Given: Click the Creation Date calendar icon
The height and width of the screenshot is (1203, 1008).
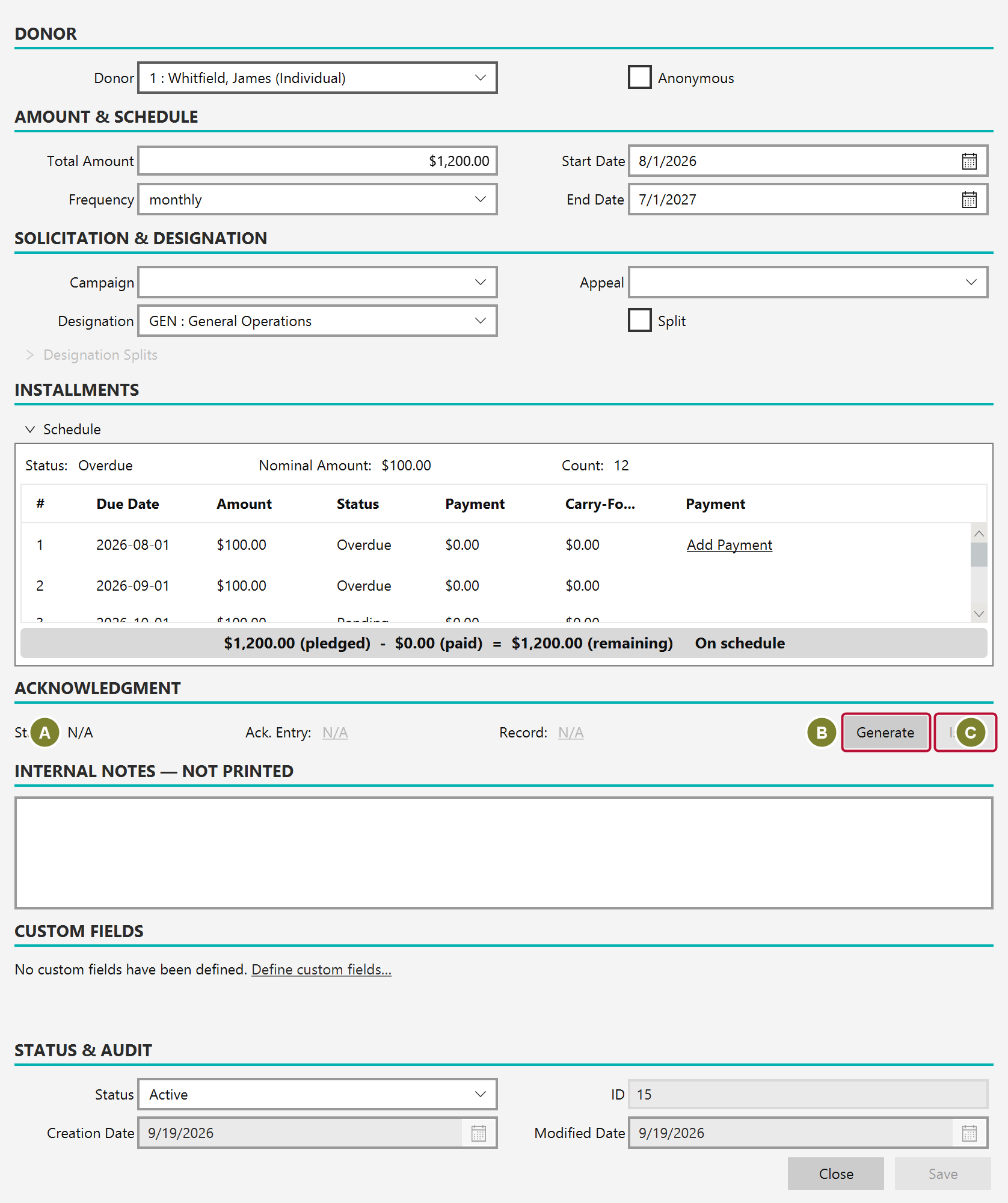Looking at the screenshot, I should coord(479,1133).
